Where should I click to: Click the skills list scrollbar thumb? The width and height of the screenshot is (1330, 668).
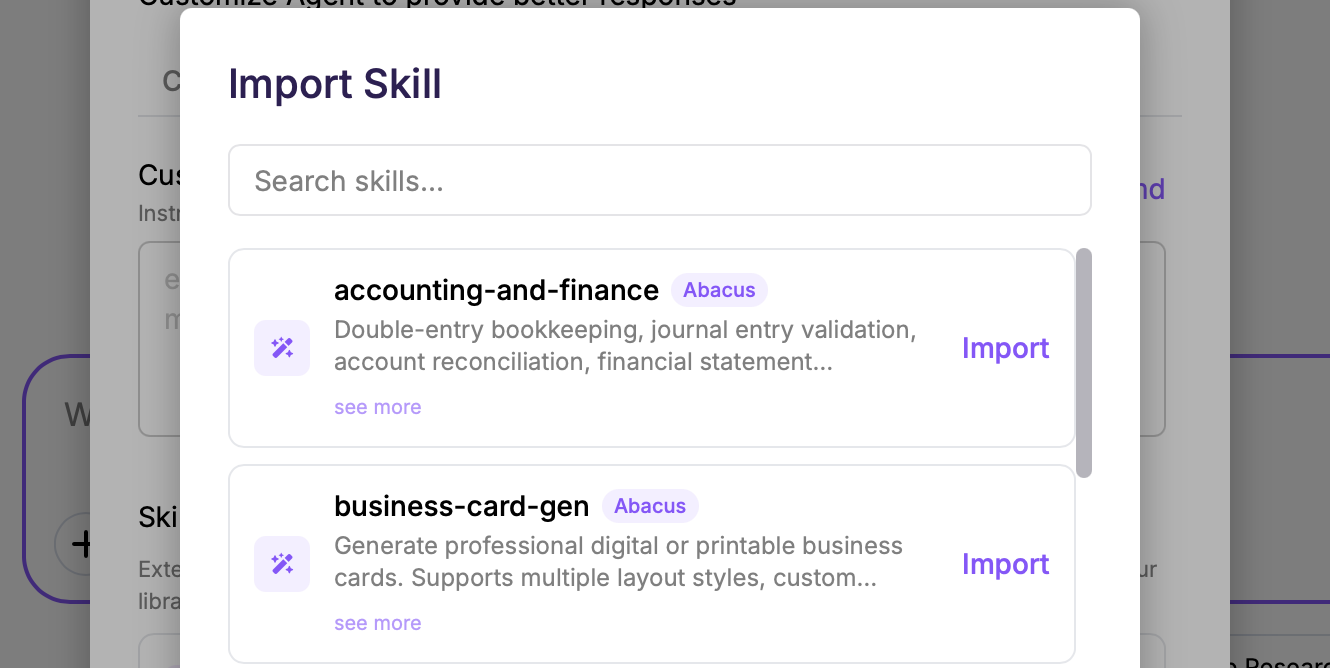point(1083,362)
